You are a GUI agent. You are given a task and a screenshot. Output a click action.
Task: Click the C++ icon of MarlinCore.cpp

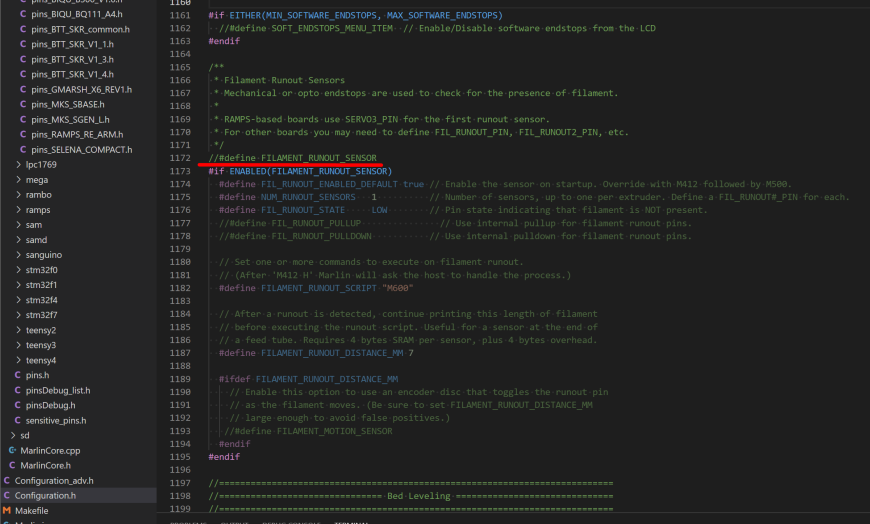click(x=12, y=450)
